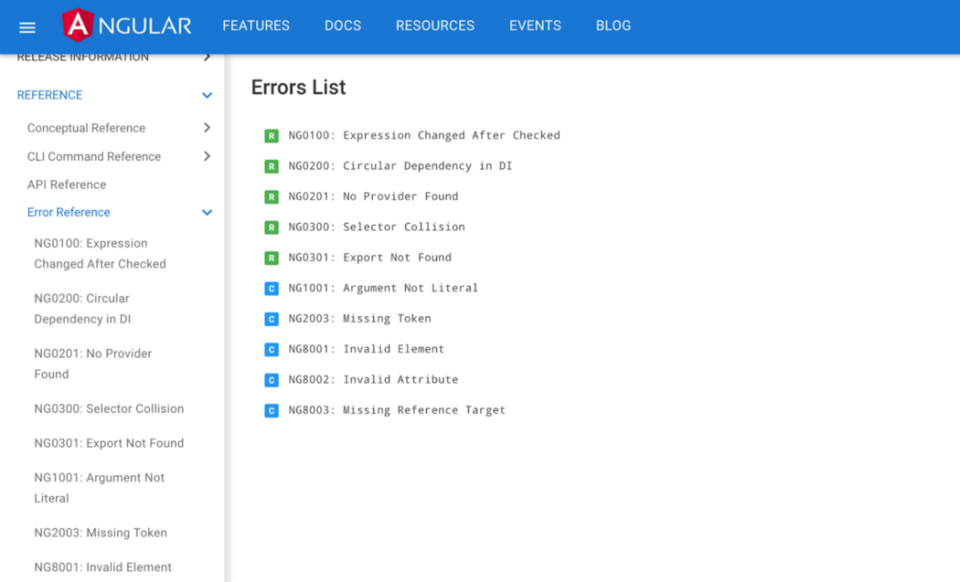Open the Features nav item

[x=256, y=26]
